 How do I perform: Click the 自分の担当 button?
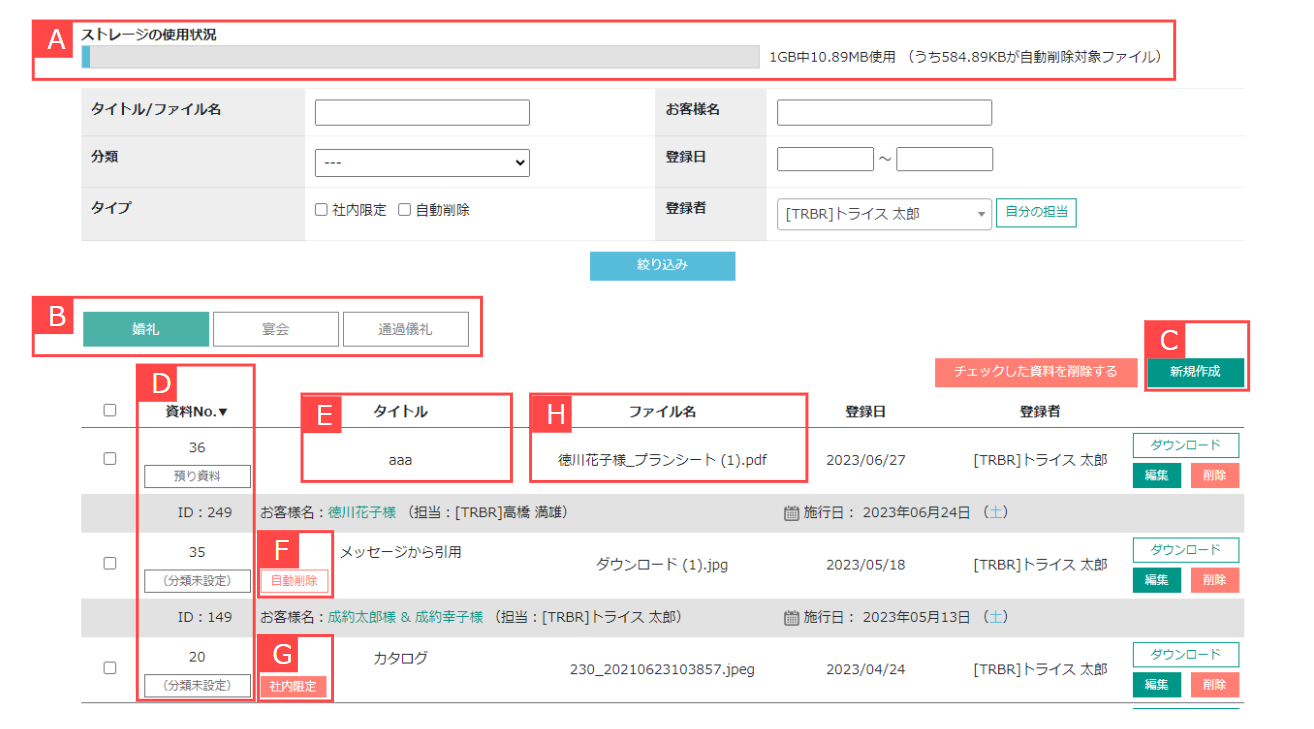tap(1036, 212)
